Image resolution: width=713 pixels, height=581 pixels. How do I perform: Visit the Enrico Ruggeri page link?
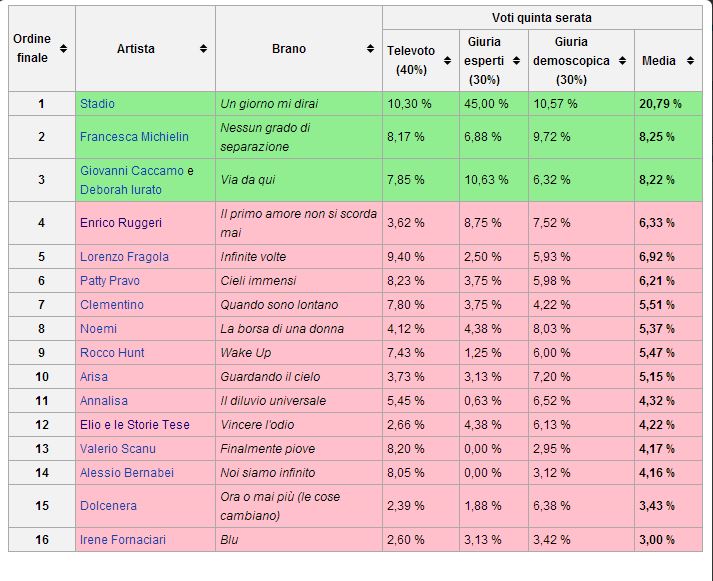coord(121,223)
